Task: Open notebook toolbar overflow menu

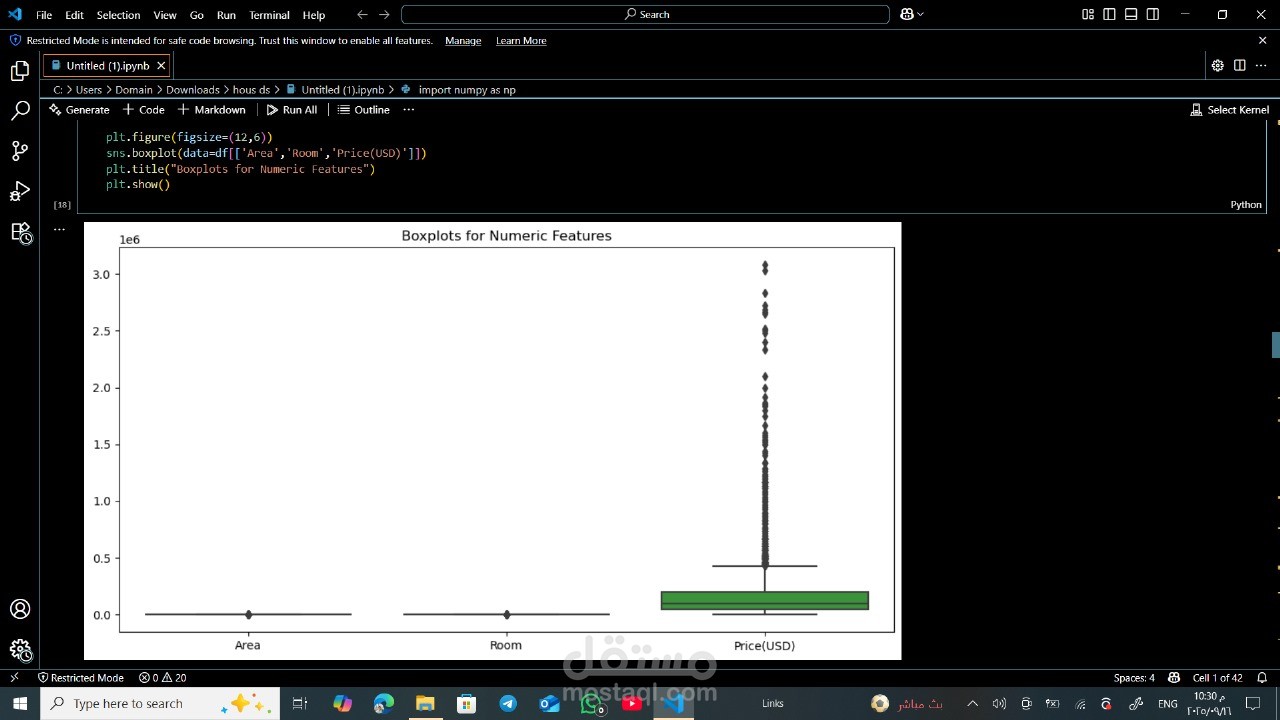Action: [408, 110]
